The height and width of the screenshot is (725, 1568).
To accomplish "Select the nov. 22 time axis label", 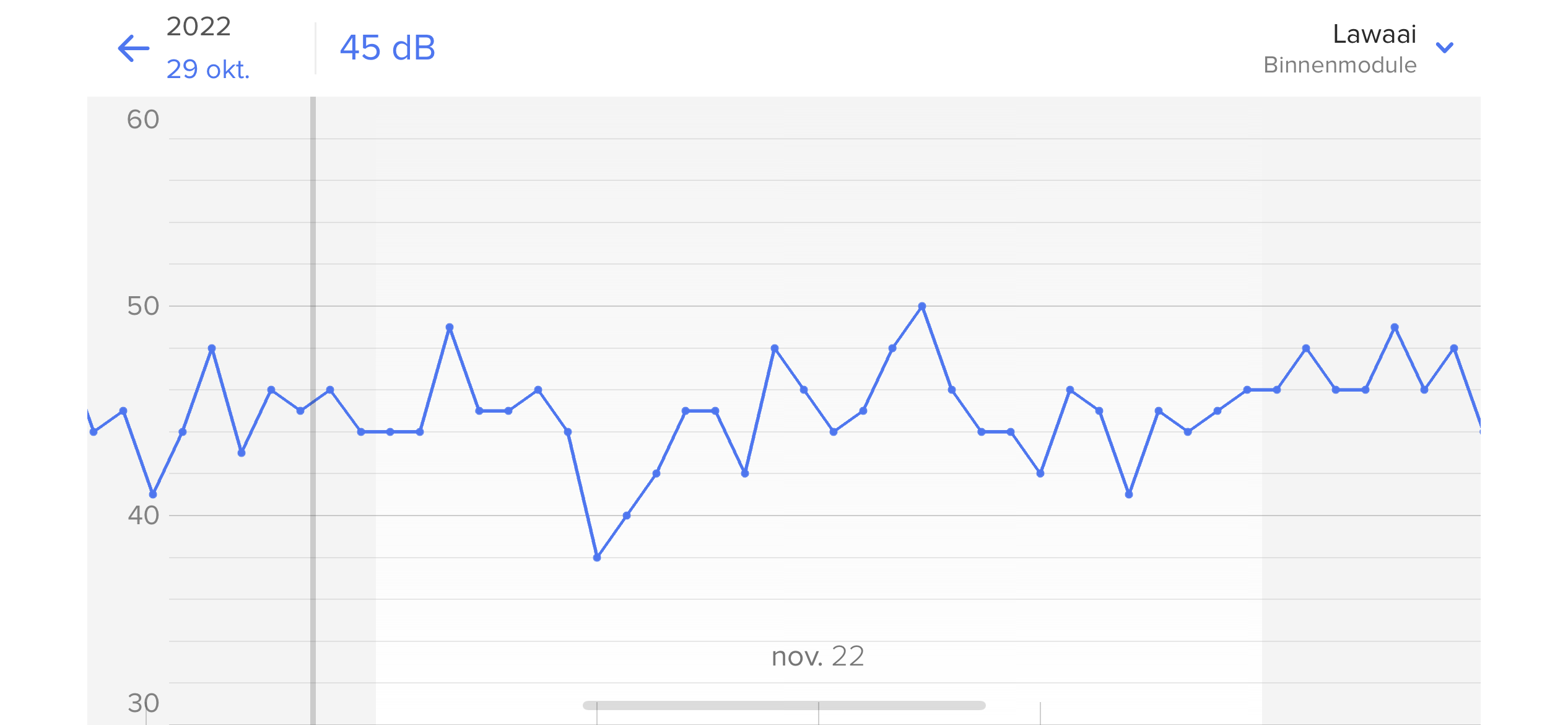I will 817,656.
